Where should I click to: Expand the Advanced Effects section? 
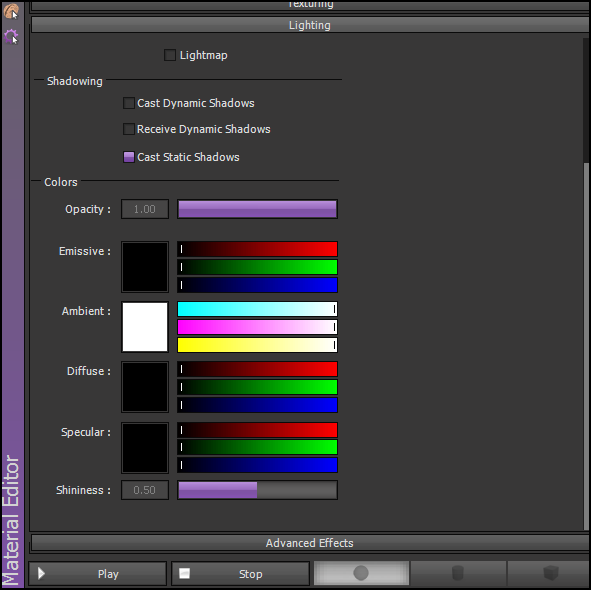click(x=310, y=543)
